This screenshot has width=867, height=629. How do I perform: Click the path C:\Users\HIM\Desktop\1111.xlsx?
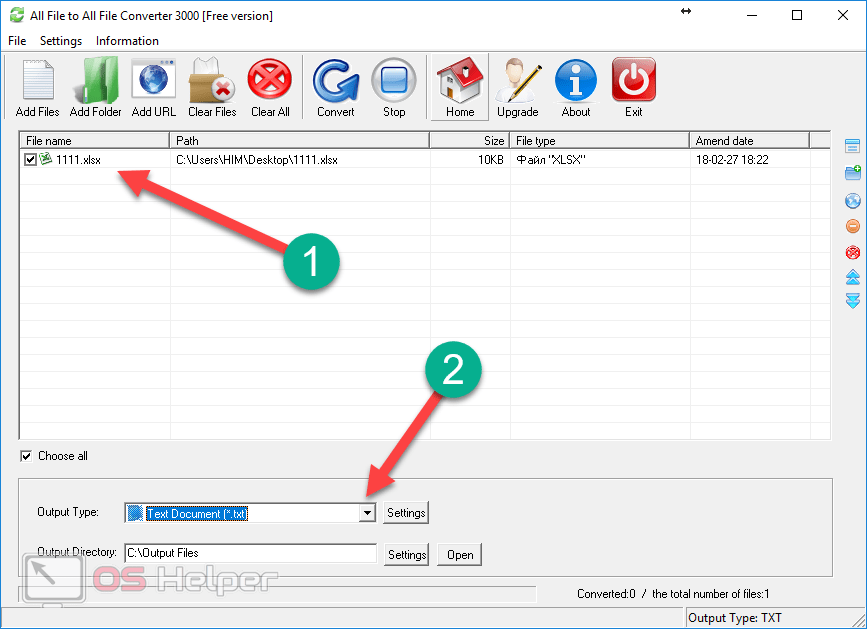coord(257,160)
